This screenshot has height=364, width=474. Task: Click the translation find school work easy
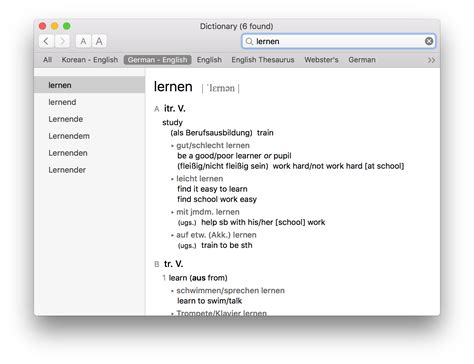tap(217, 199)
